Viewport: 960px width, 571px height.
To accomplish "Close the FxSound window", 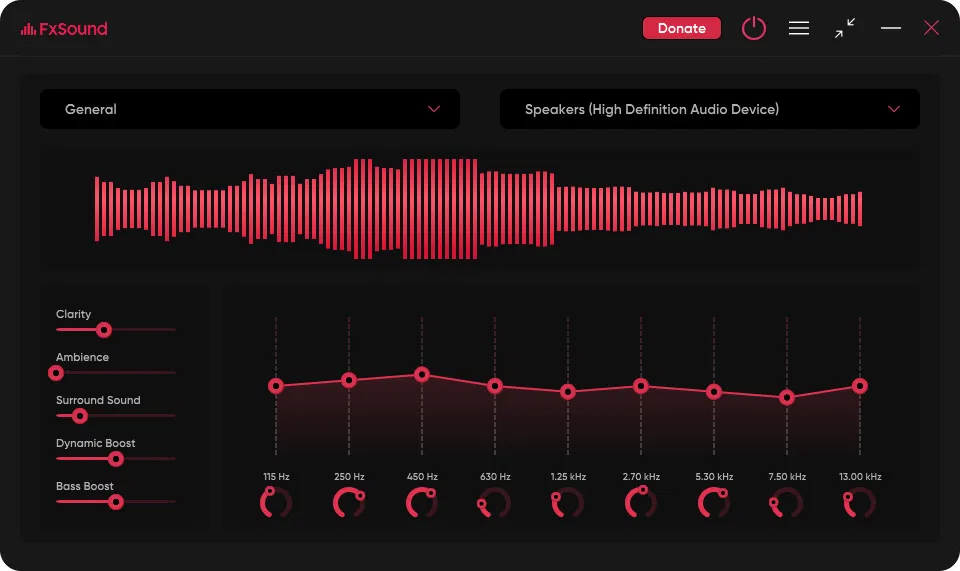I will 931,28.
